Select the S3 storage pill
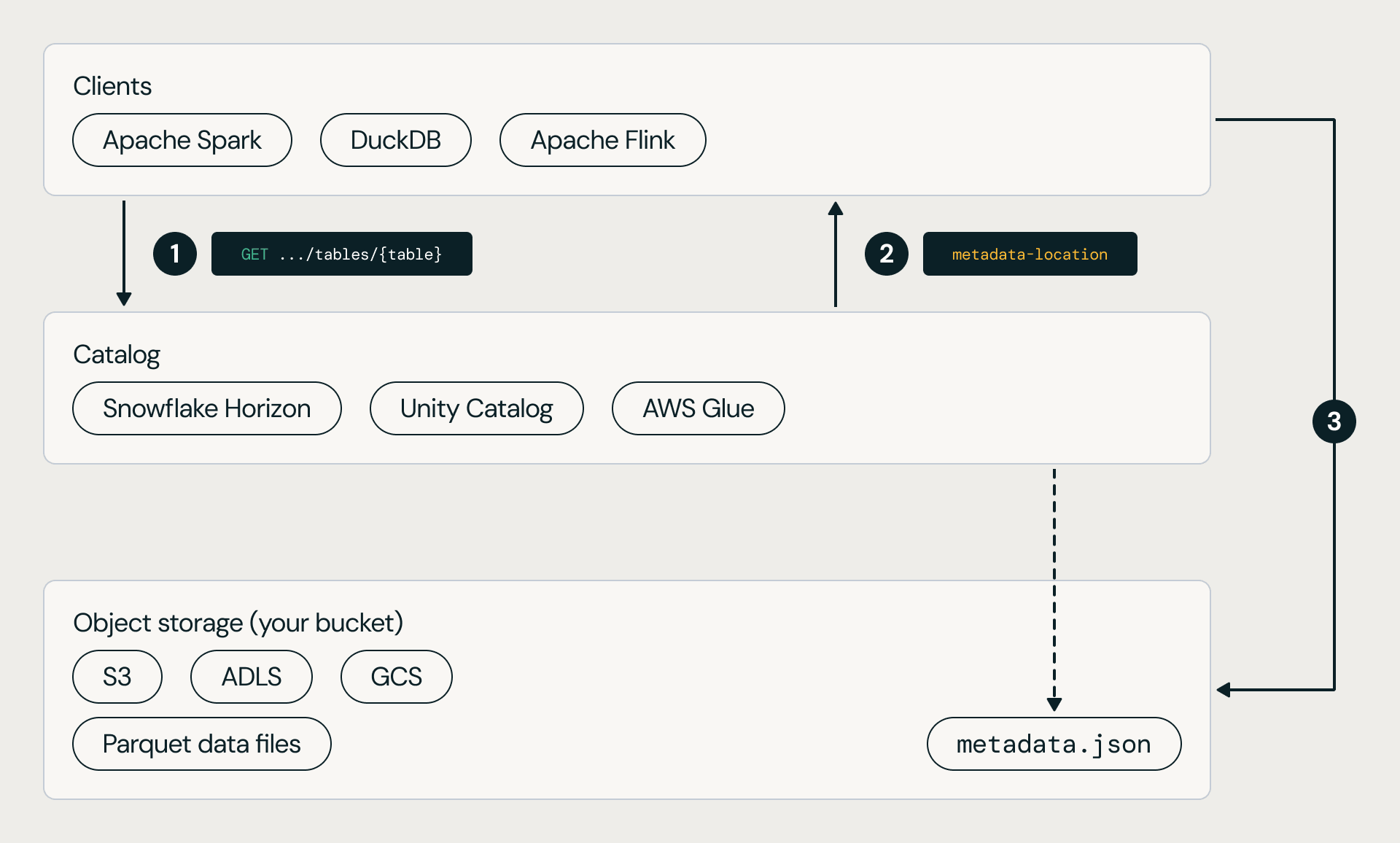1400x843 pixels. 117,677
